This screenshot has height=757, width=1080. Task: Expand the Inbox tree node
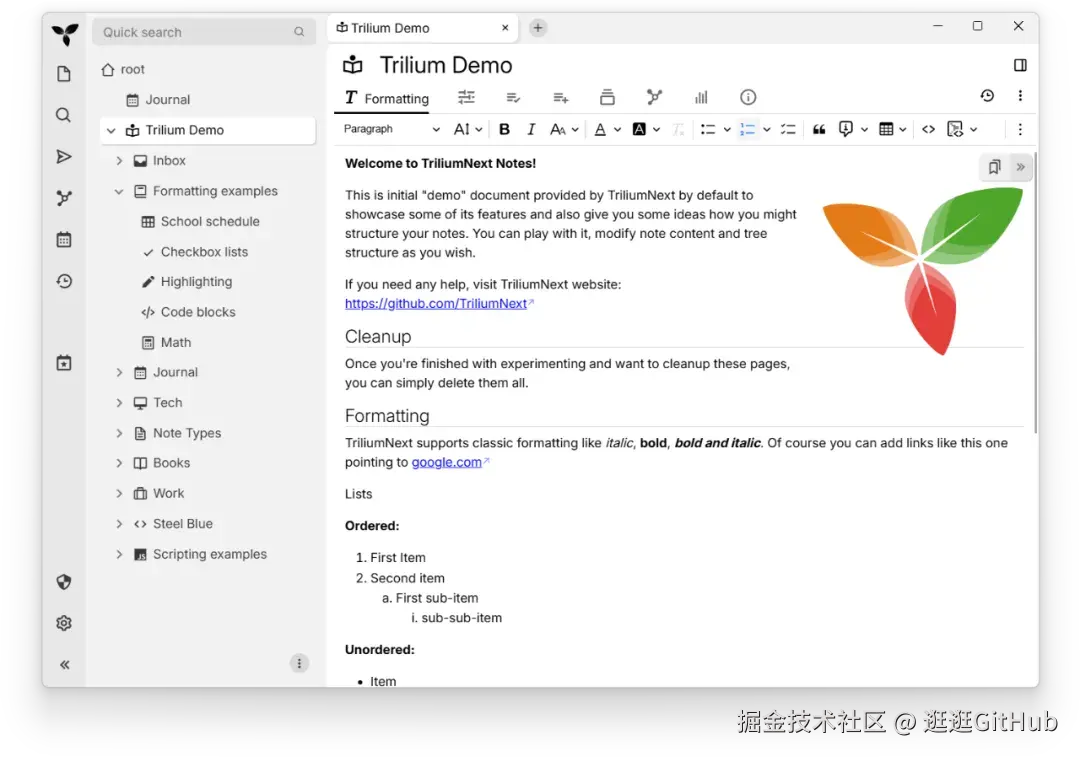click(x=119, y=160)
